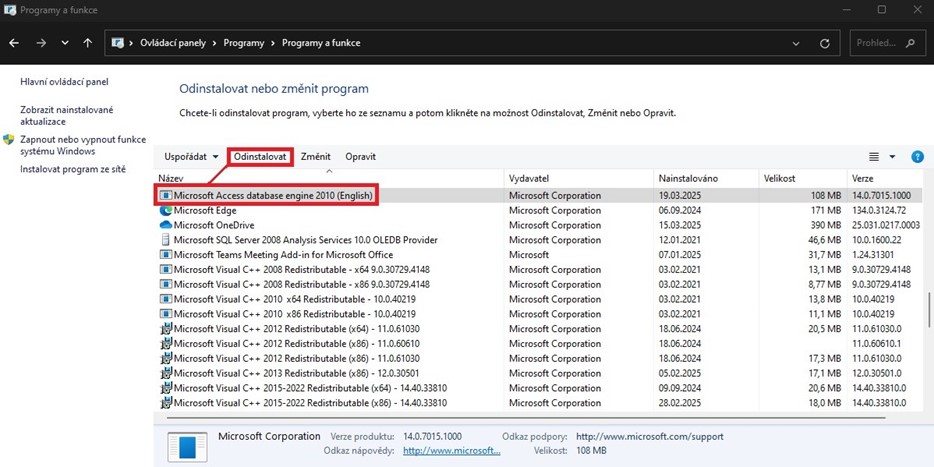
Task: Click Změnit in the toolbar
Action: tap(315, 157)
